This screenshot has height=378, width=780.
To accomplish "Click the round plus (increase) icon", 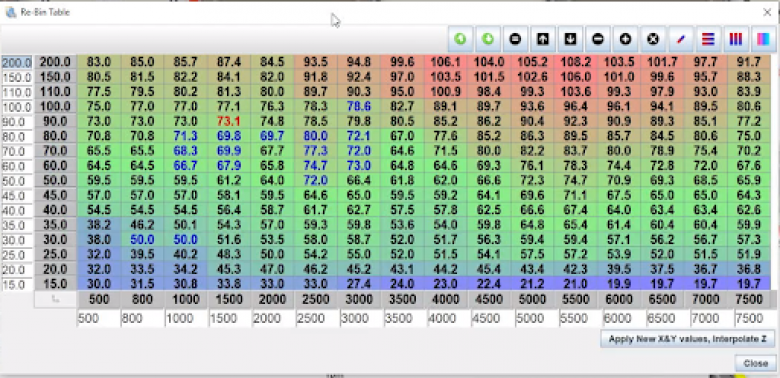I will (626, 39).
